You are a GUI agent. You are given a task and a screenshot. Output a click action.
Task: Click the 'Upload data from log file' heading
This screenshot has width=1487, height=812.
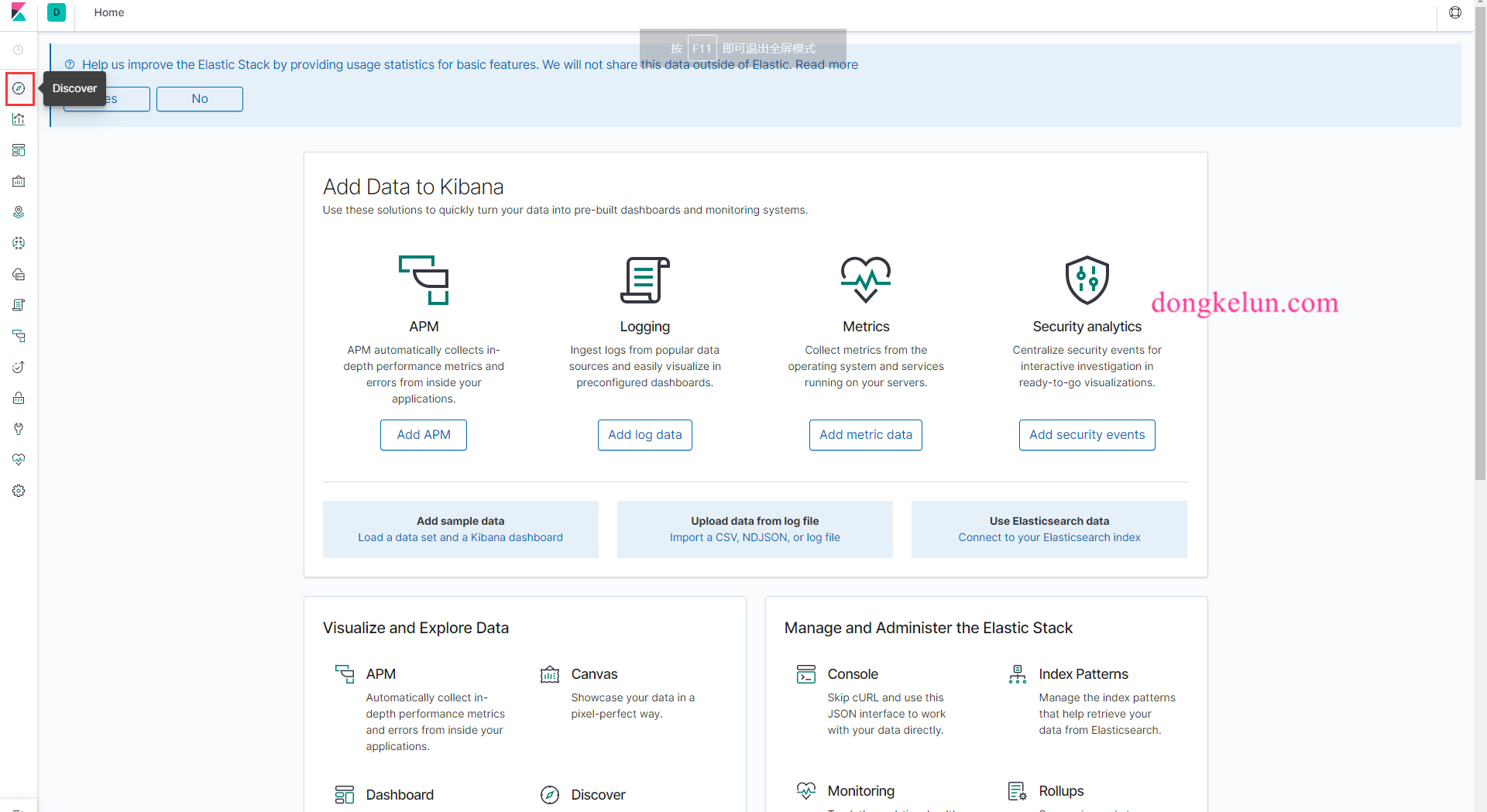pos(755,521)
